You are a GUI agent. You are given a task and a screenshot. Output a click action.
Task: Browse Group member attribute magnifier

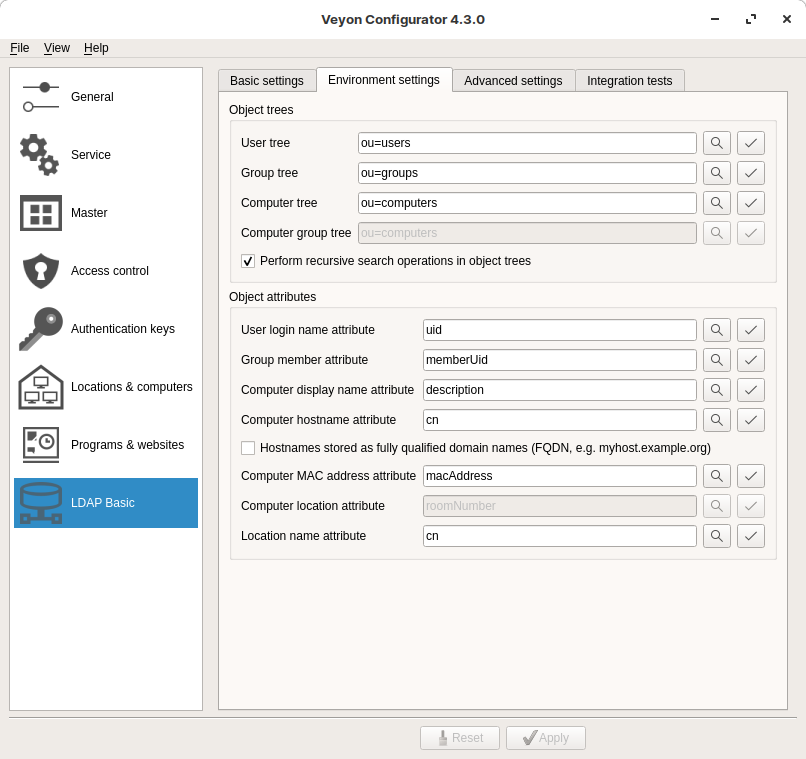coord(717,360)
